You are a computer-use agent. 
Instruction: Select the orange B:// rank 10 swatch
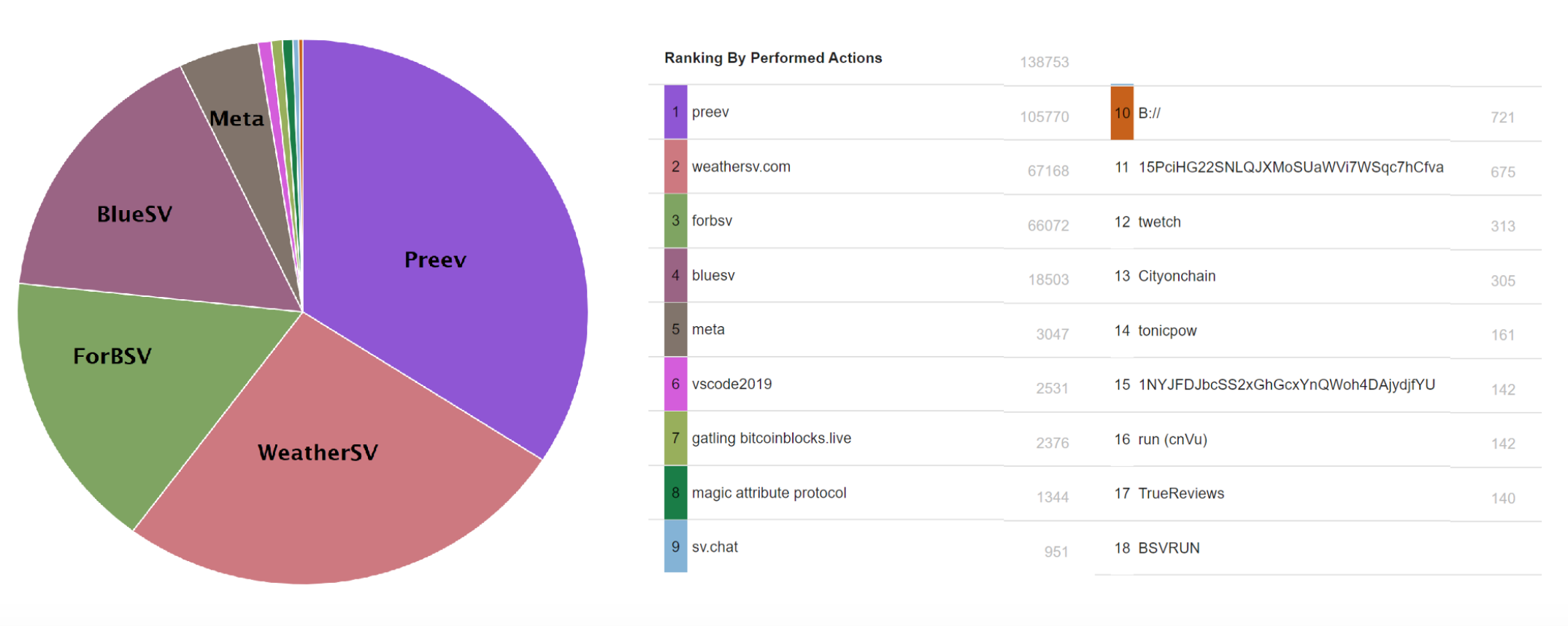tap(1122, 113)
